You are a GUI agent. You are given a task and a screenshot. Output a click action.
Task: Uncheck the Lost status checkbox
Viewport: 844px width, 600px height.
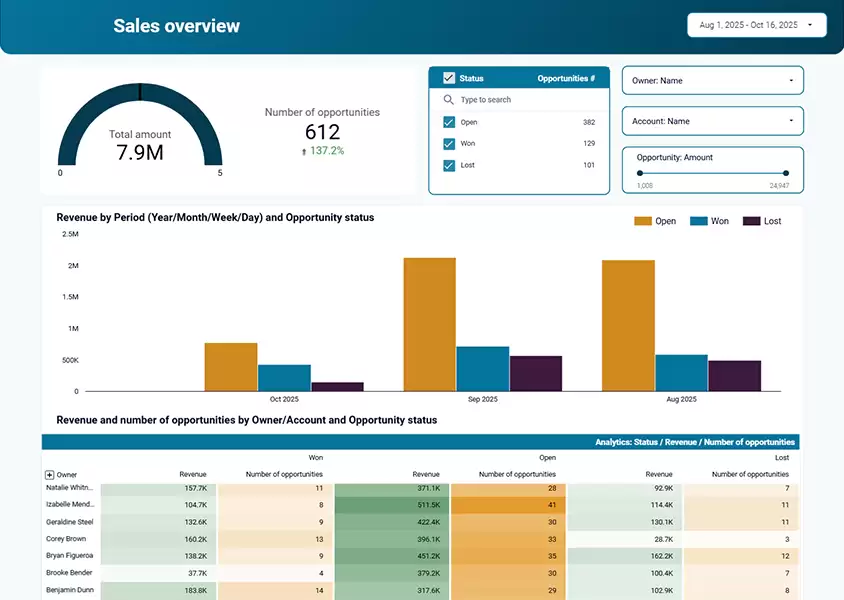[x=449, y=165]
